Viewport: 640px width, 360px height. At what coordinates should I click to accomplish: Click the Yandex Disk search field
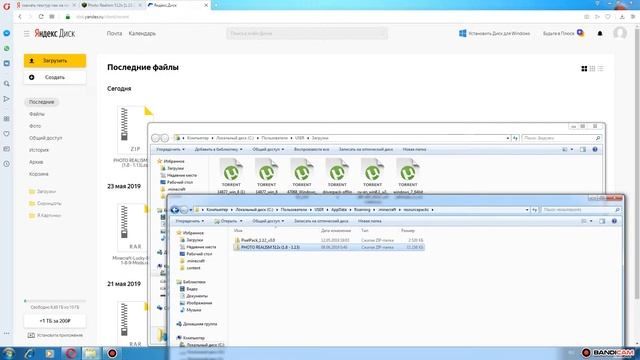[307, 33]
